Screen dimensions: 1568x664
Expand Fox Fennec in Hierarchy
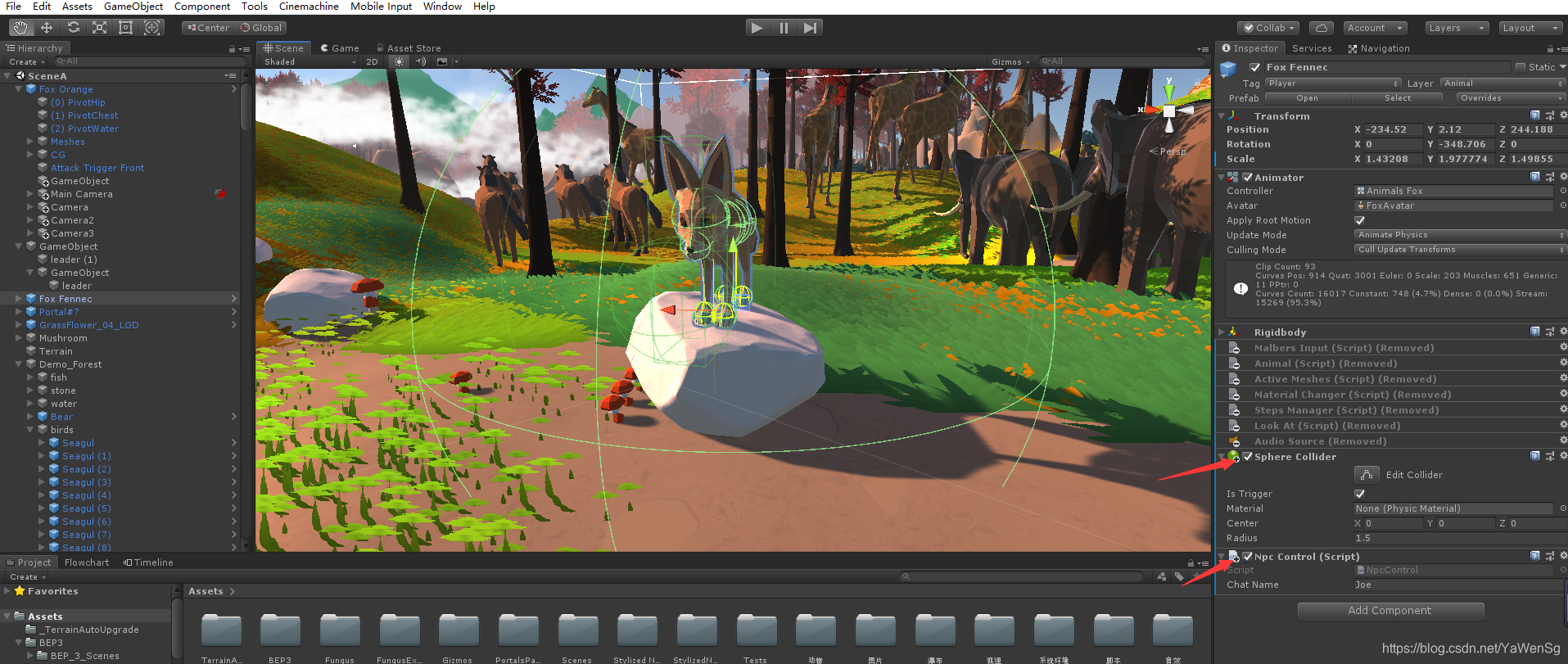(x=19, y=299)
